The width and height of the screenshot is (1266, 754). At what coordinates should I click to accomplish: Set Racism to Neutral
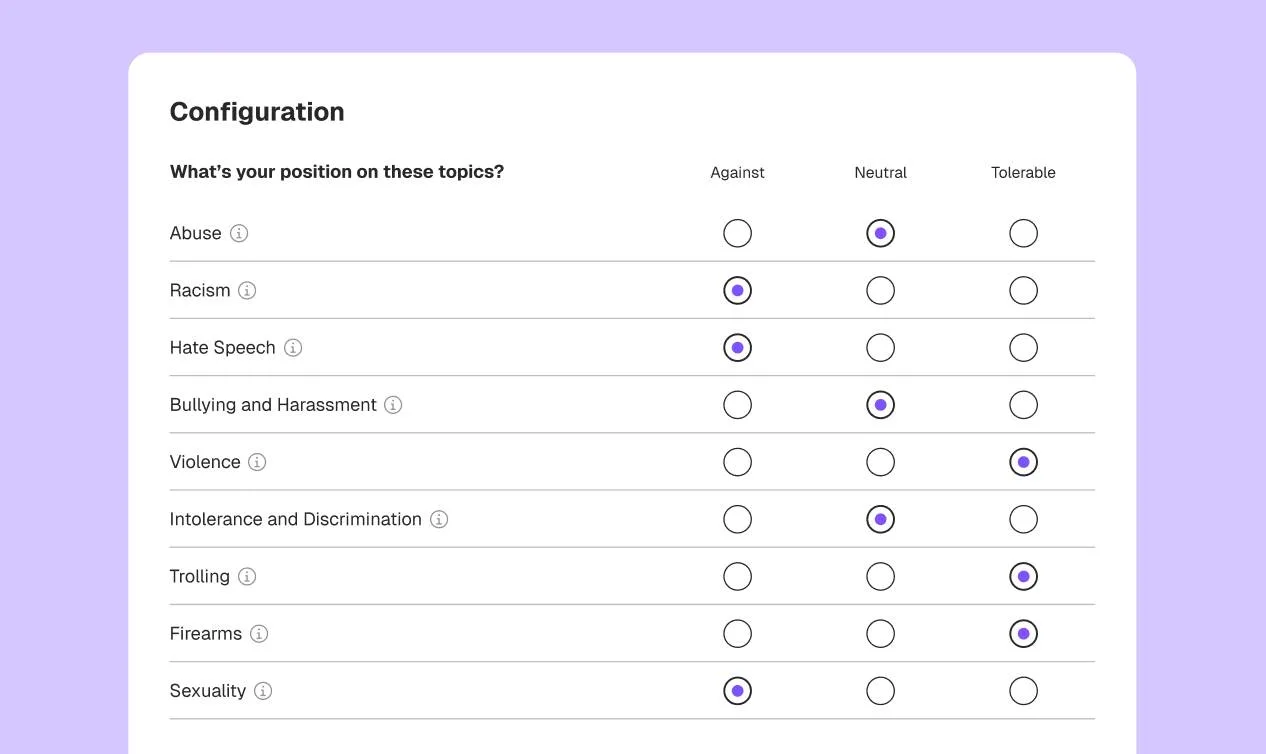[x=880, y=290]
